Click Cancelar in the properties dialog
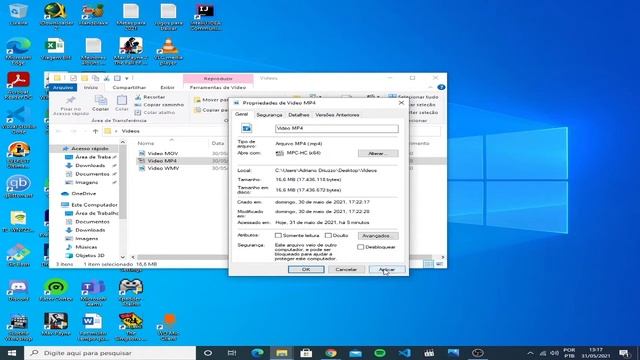Image resolution: width=640 pixels, height=360 pixels. tap(346, 269)
